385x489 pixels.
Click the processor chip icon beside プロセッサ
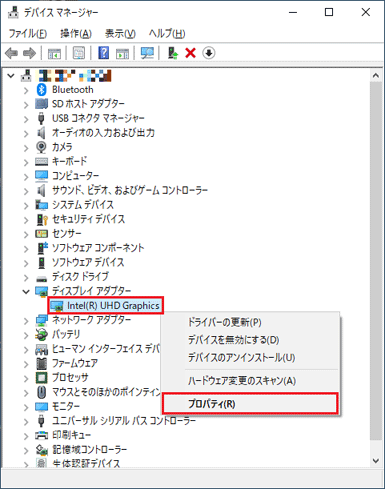click(x=41, y=378)
